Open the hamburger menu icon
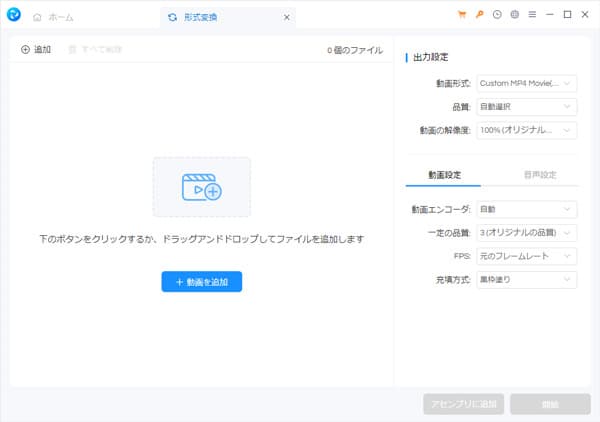Viewport: 600px width, 422px height. 532,15
